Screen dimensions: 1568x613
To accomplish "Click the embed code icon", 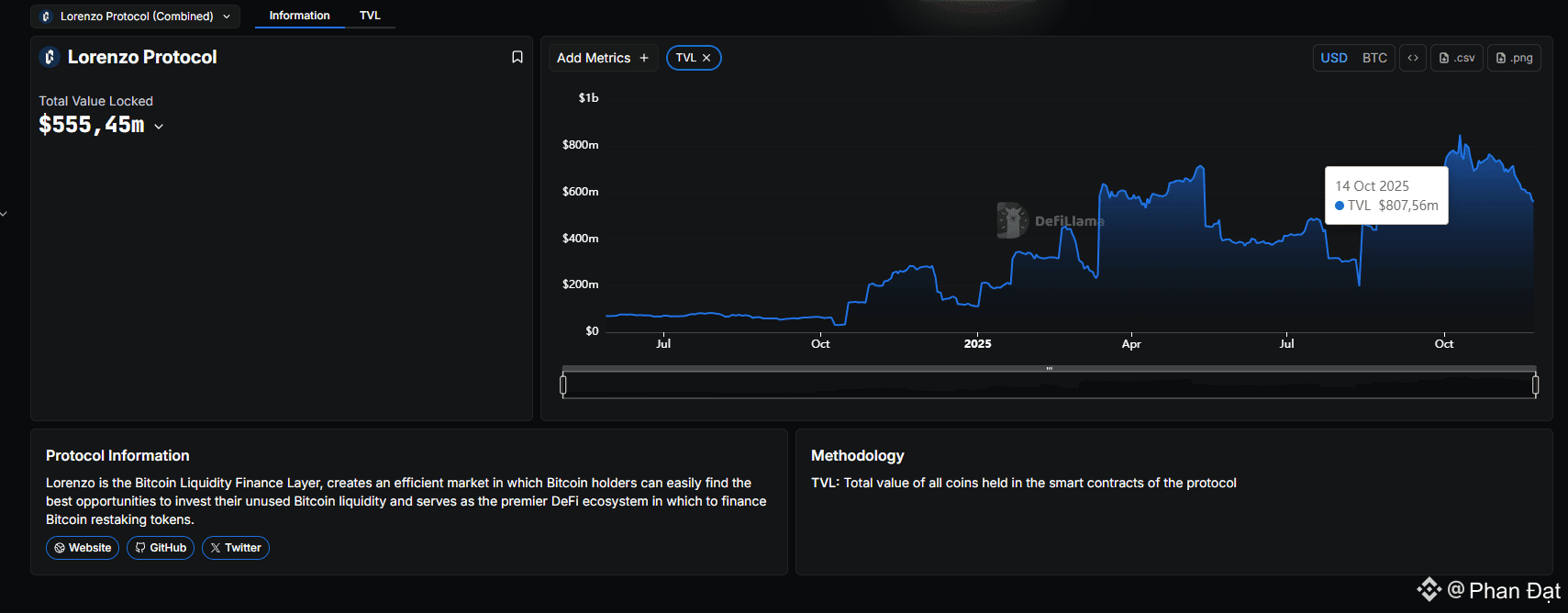I will pyautogui.click(x=1413, y=58).
